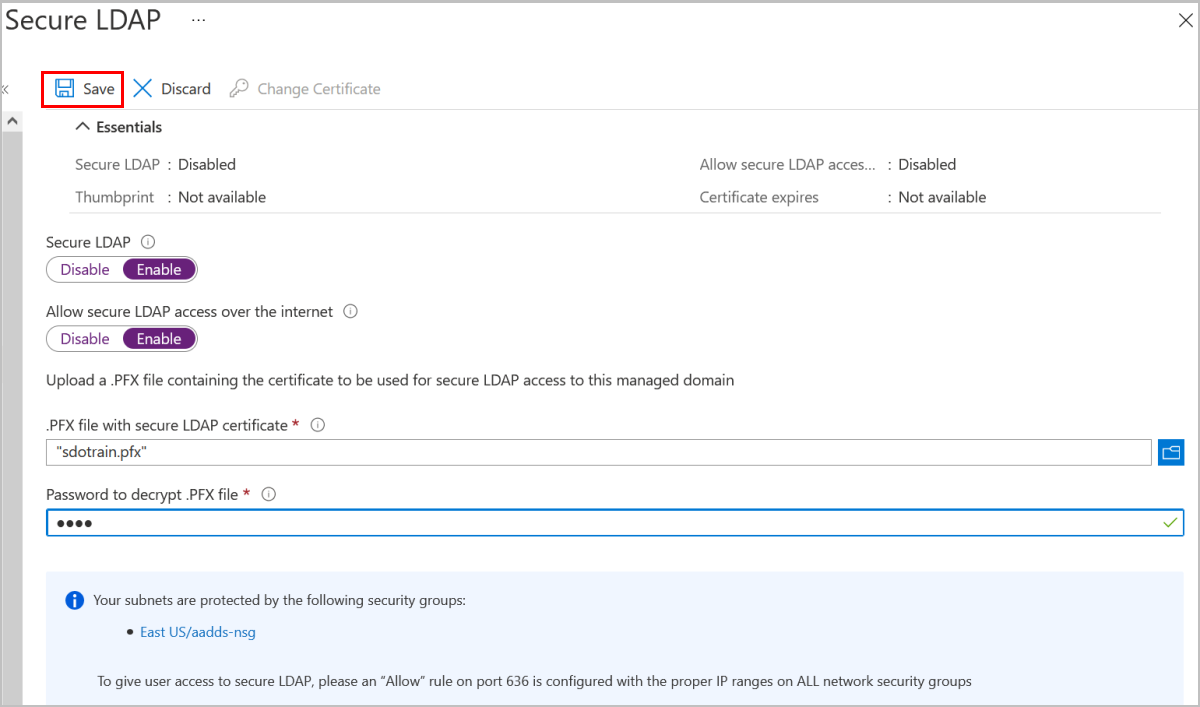Click the Certificate expires 'Not available' value
1200x707 pixels.
coord(942,197)
